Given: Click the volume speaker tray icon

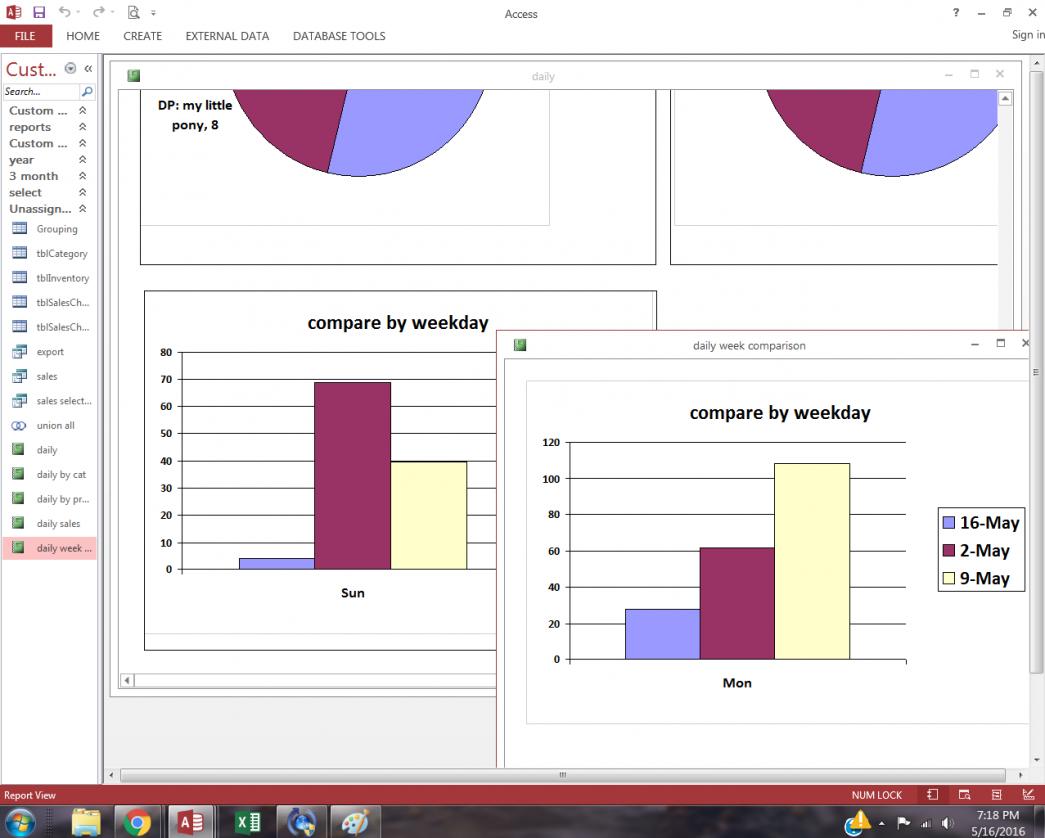Looking at the screenshot, I should (x=947, y=823).
